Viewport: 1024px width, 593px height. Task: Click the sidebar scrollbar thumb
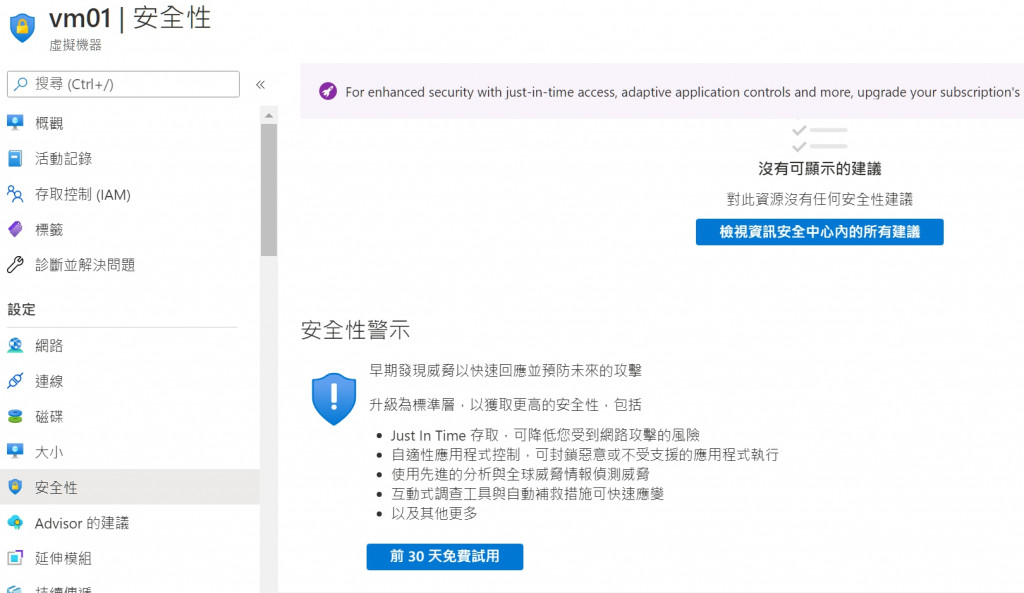click(268, 190)
